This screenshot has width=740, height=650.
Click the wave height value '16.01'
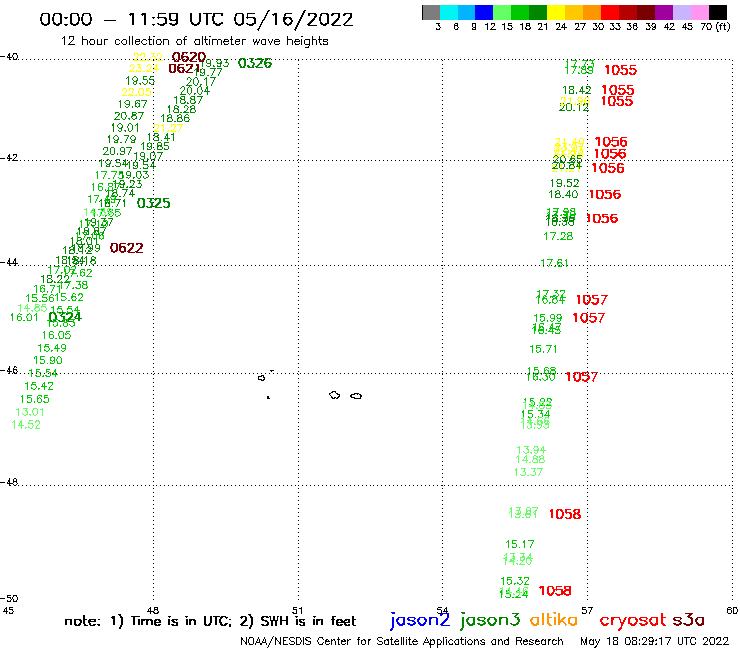(24, 317)
